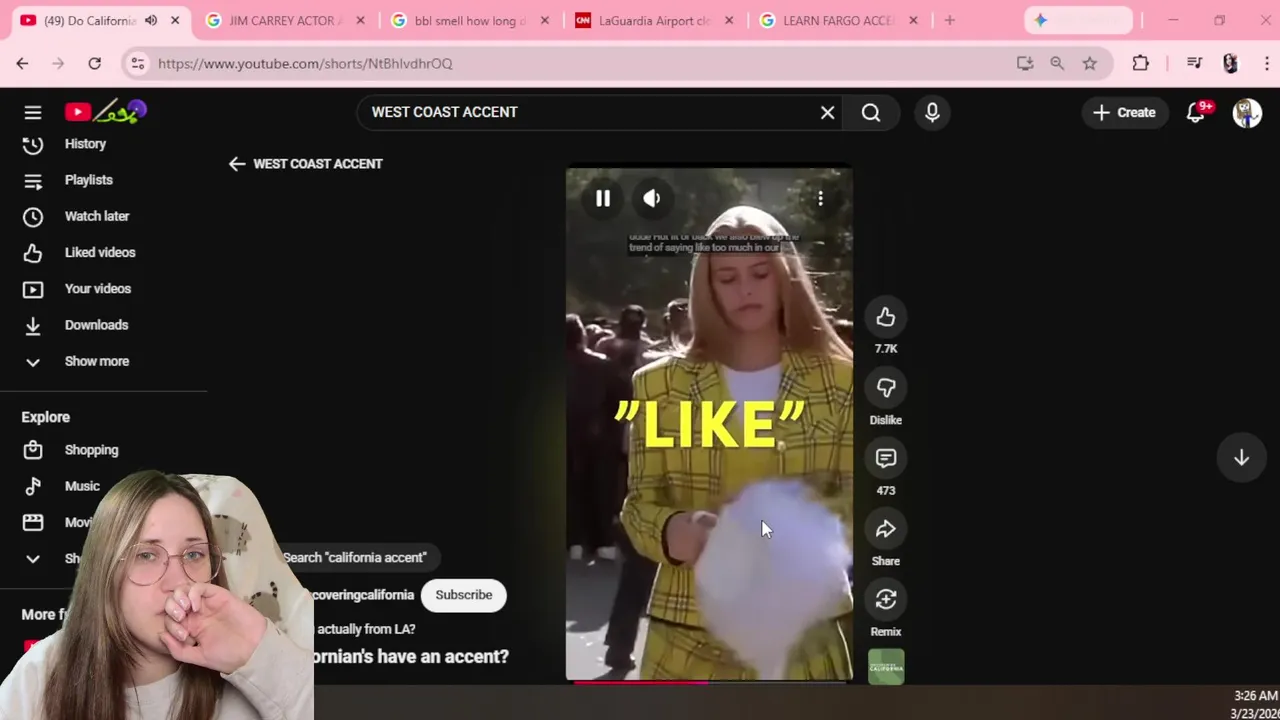
Task: Pause the playing Short video
Action: pos(603,199)
